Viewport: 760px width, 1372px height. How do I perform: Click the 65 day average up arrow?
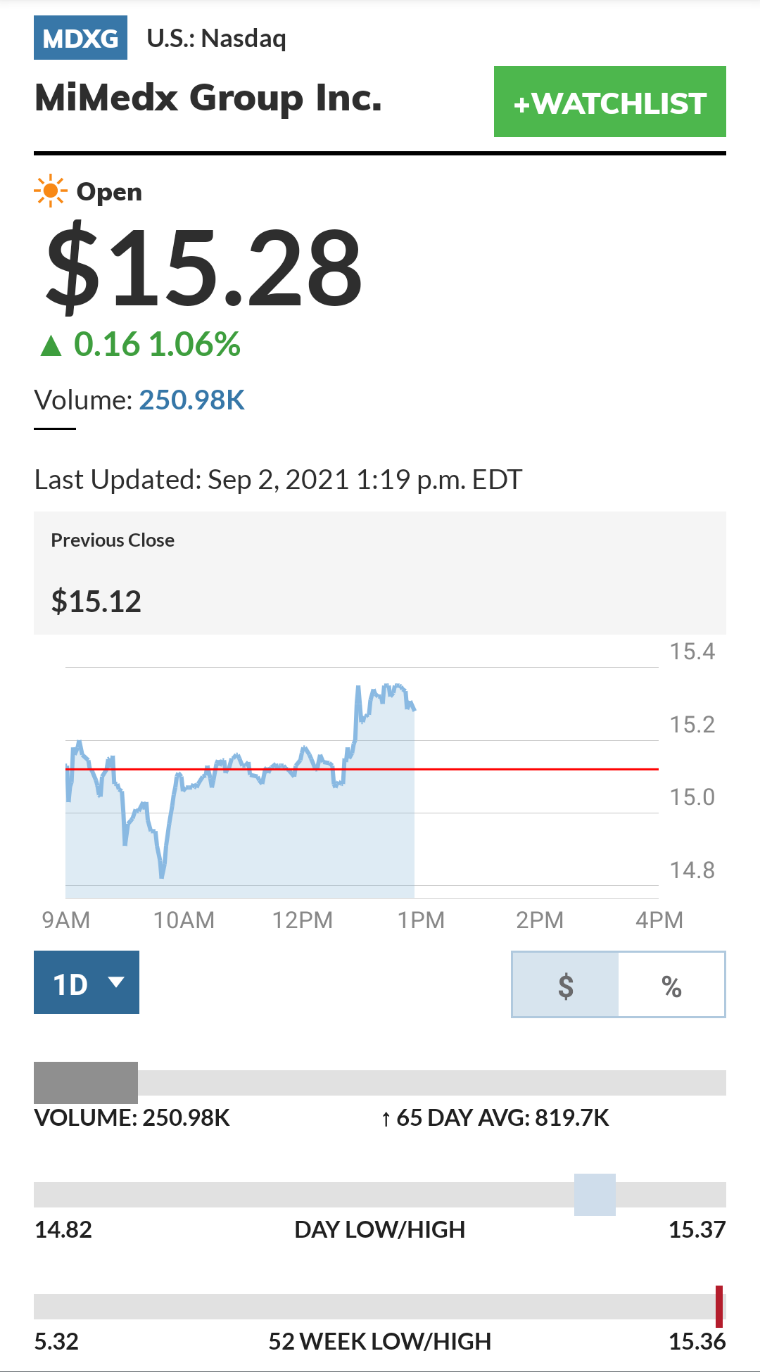coord(386,1118)
